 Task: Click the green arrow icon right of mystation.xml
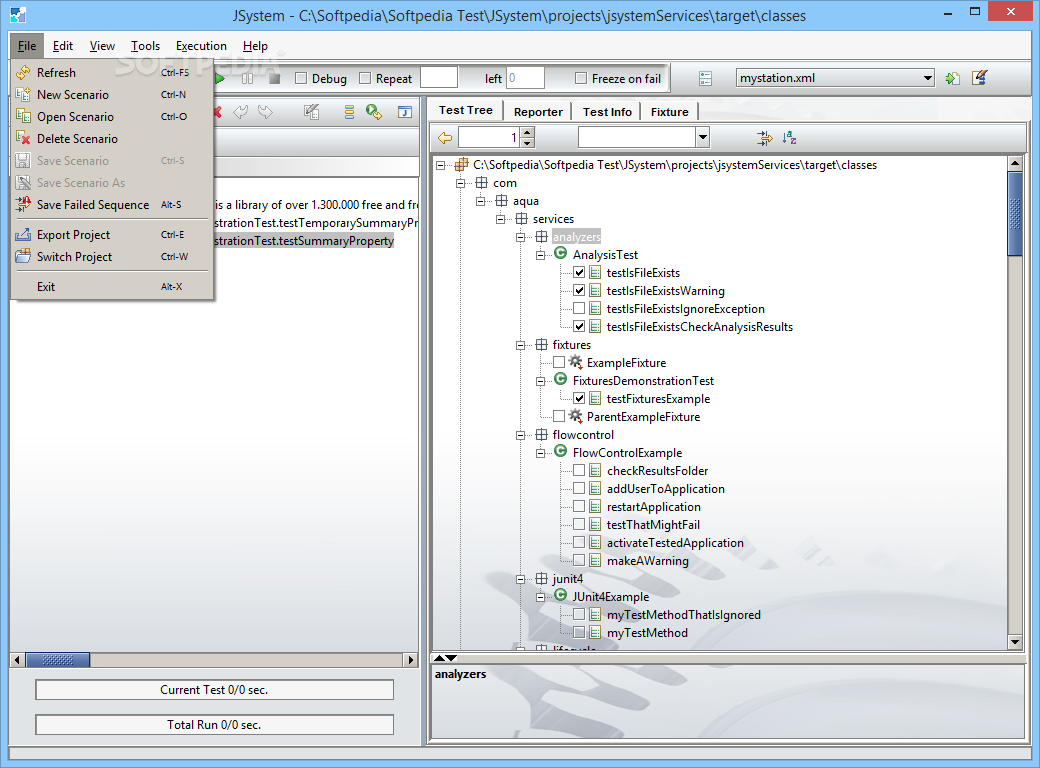point(952,78)
